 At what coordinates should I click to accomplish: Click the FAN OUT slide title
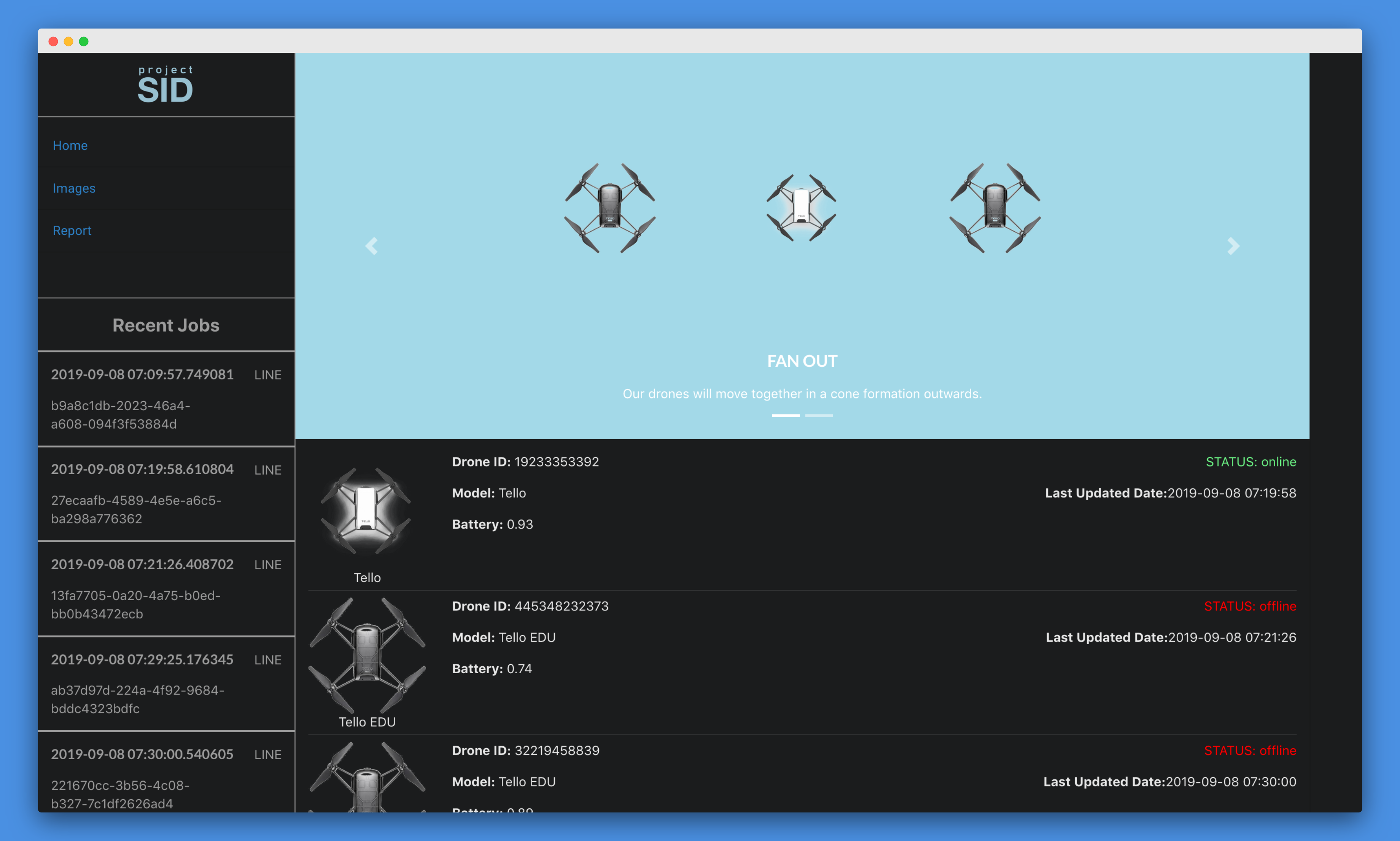click(802, 361)
